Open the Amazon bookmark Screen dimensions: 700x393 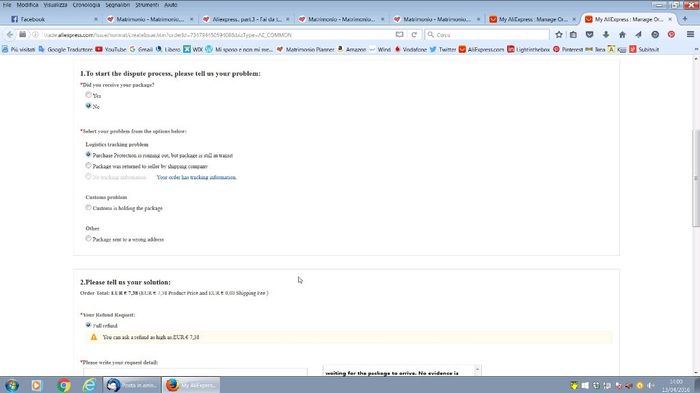[351, 50]
